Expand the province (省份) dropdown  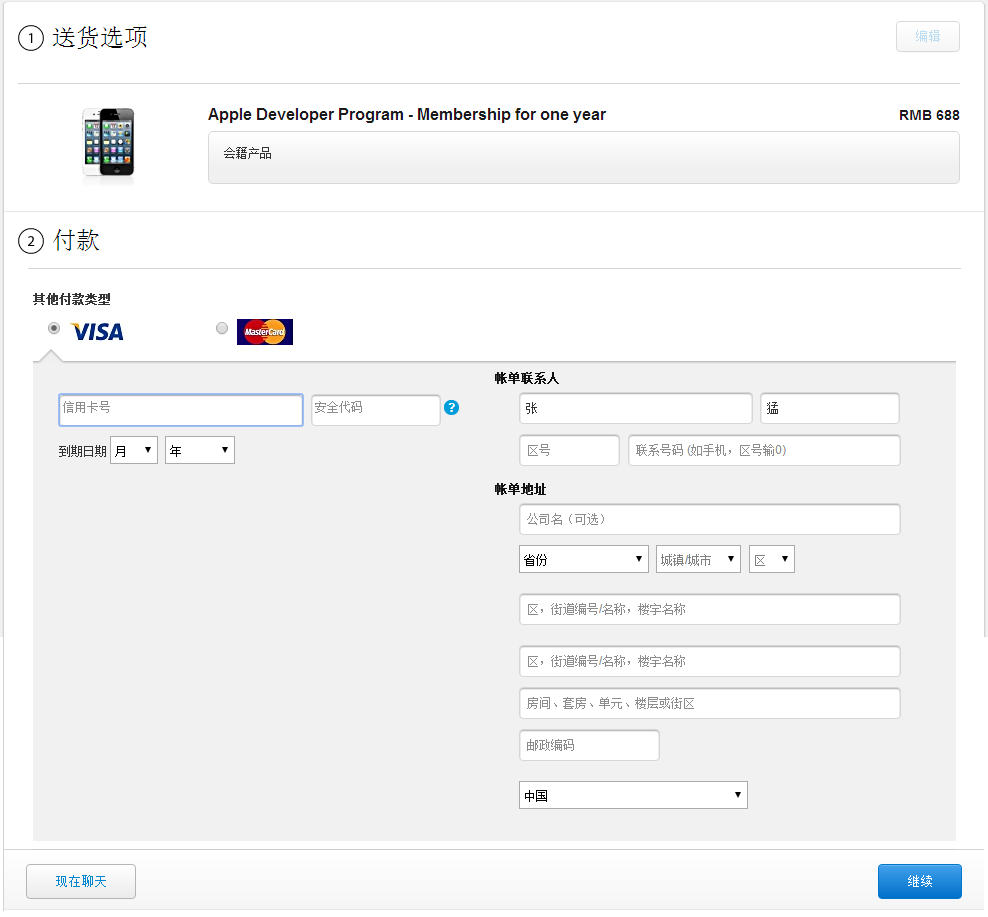point(584,560)
